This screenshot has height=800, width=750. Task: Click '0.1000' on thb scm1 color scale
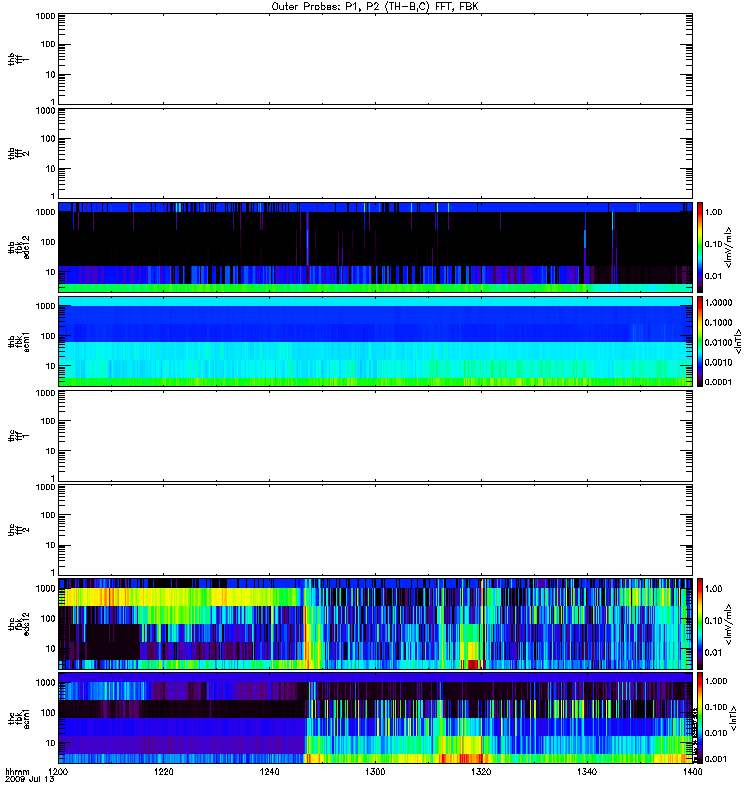point(718,322)
